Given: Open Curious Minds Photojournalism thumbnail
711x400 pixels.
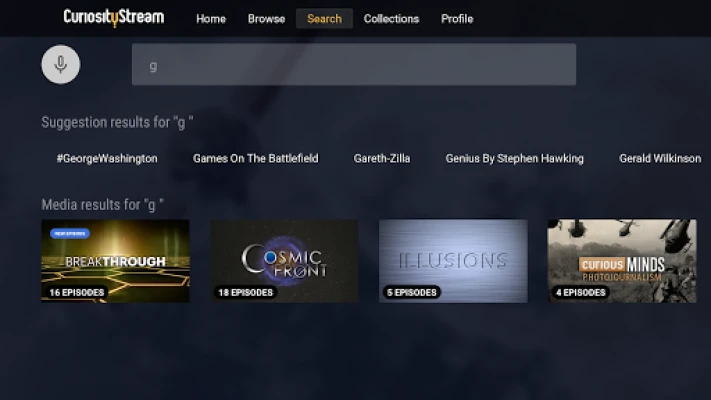Looking at the screenshot, I should [622, 260].
